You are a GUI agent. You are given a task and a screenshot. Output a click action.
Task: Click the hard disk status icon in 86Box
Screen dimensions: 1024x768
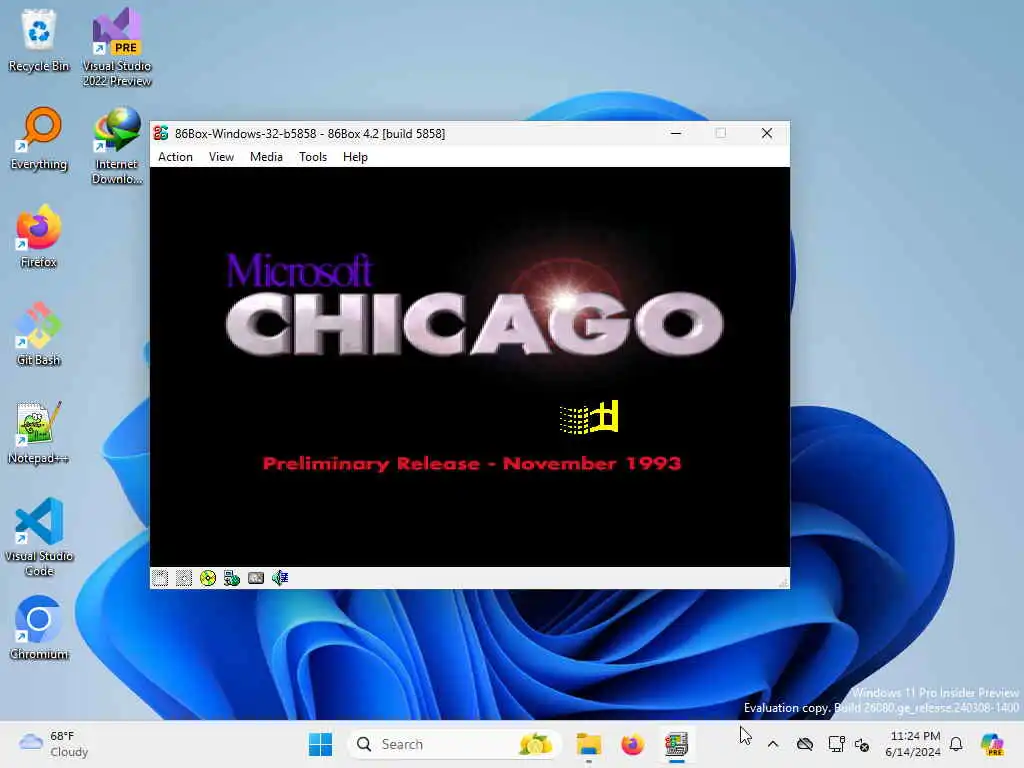256,578
